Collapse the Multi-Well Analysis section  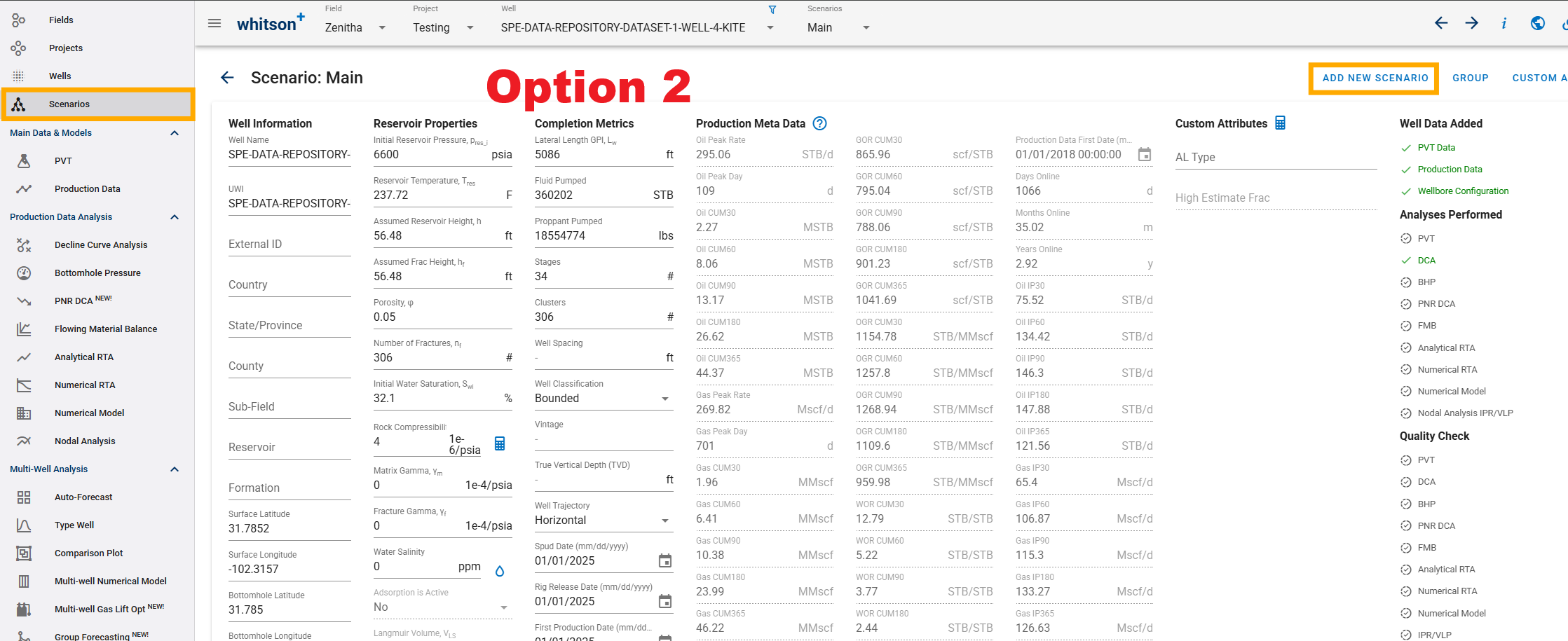175,469
